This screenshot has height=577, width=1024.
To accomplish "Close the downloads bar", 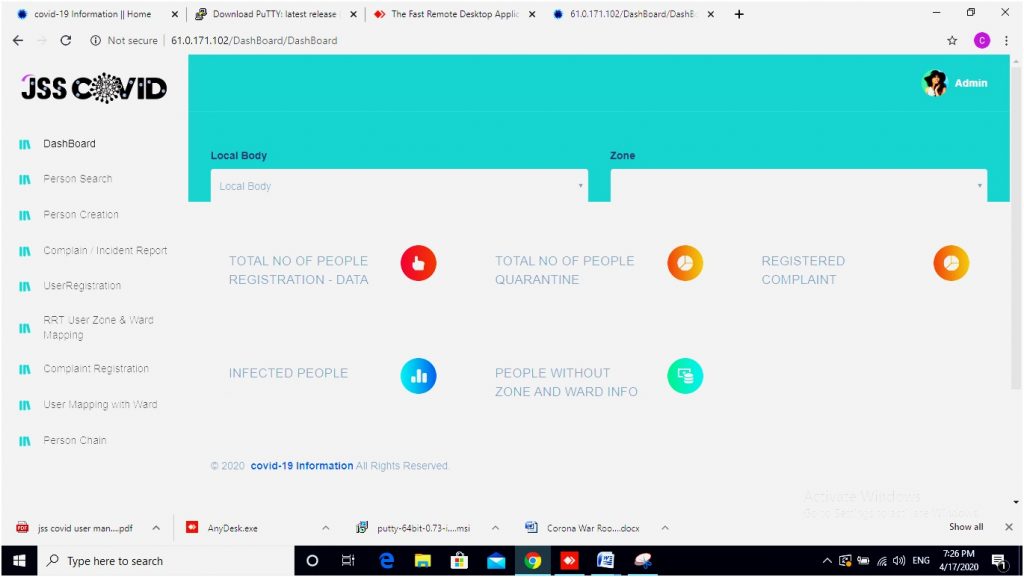I will pos(1009,527).
